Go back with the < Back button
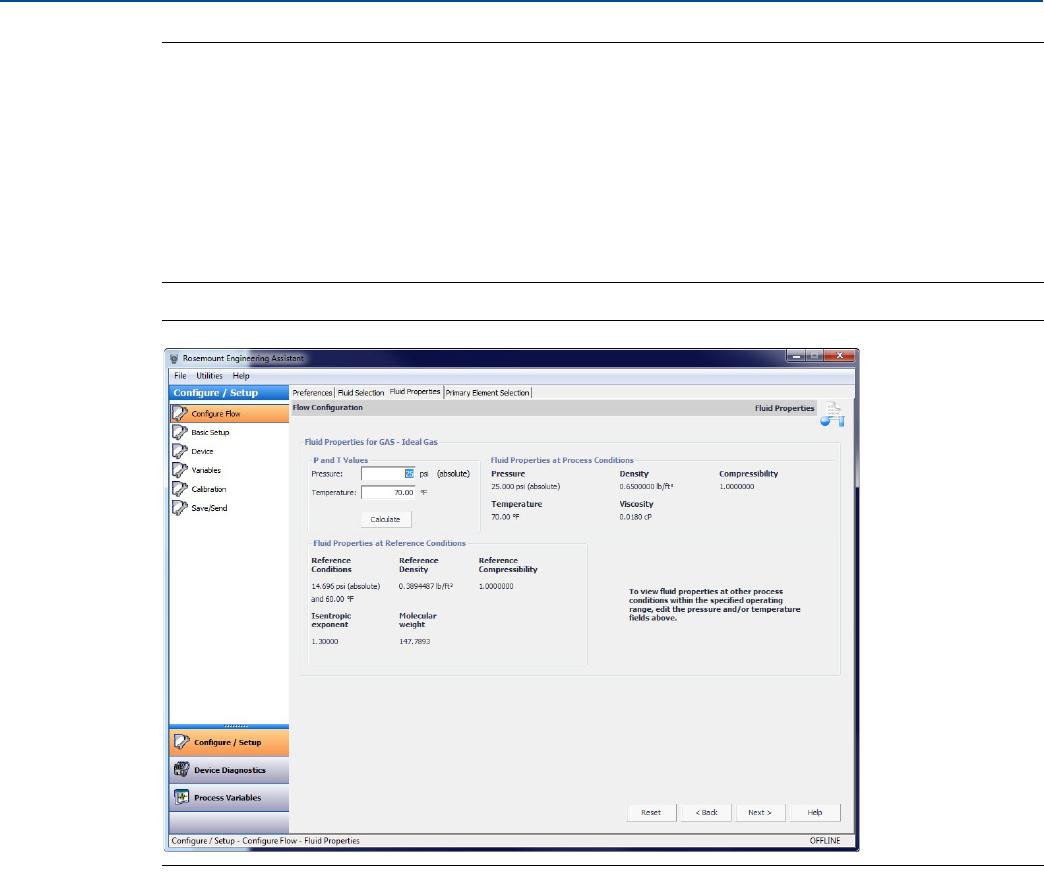This screenshot has height=873, width=1044. pyautogui.click(x=706, y=812)
